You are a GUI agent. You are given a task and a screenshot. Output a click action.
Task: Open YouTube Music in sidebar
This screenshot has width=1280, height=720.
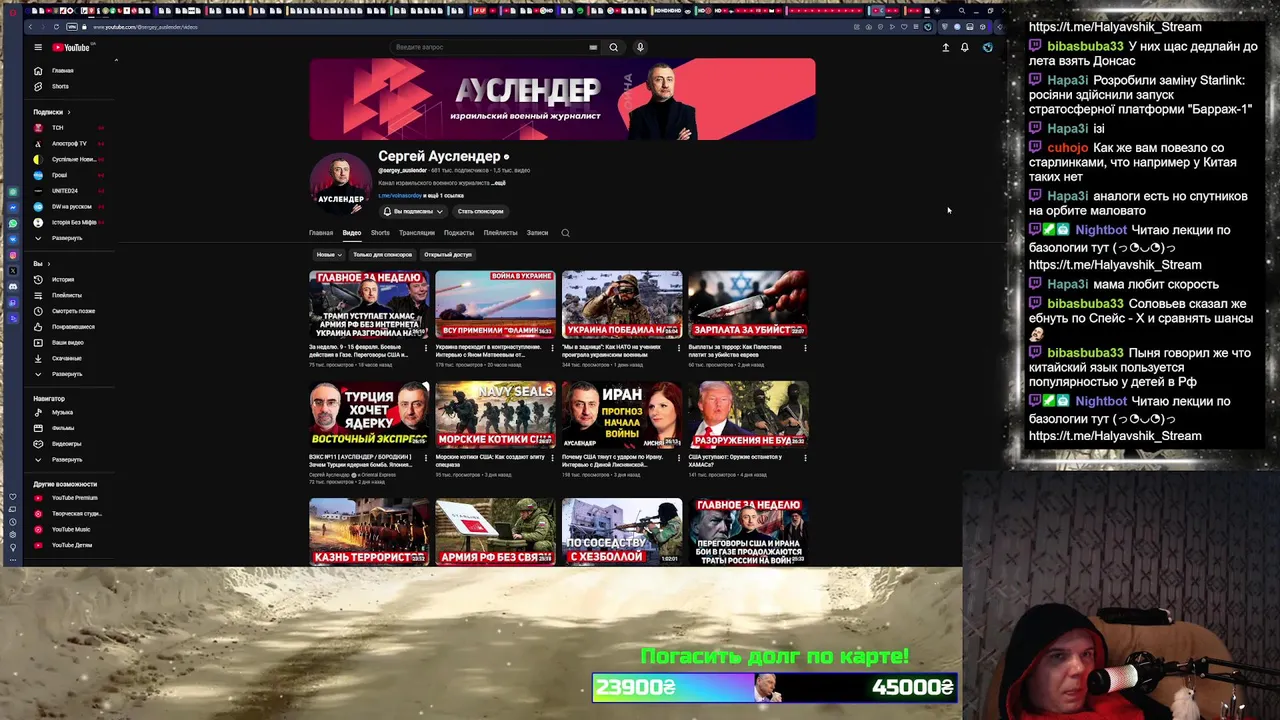(x=70, y=529)
